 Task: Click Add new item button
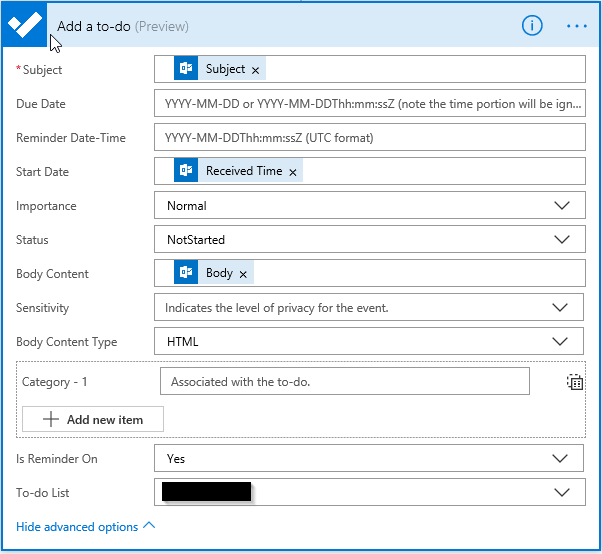(x=93, y=420)
